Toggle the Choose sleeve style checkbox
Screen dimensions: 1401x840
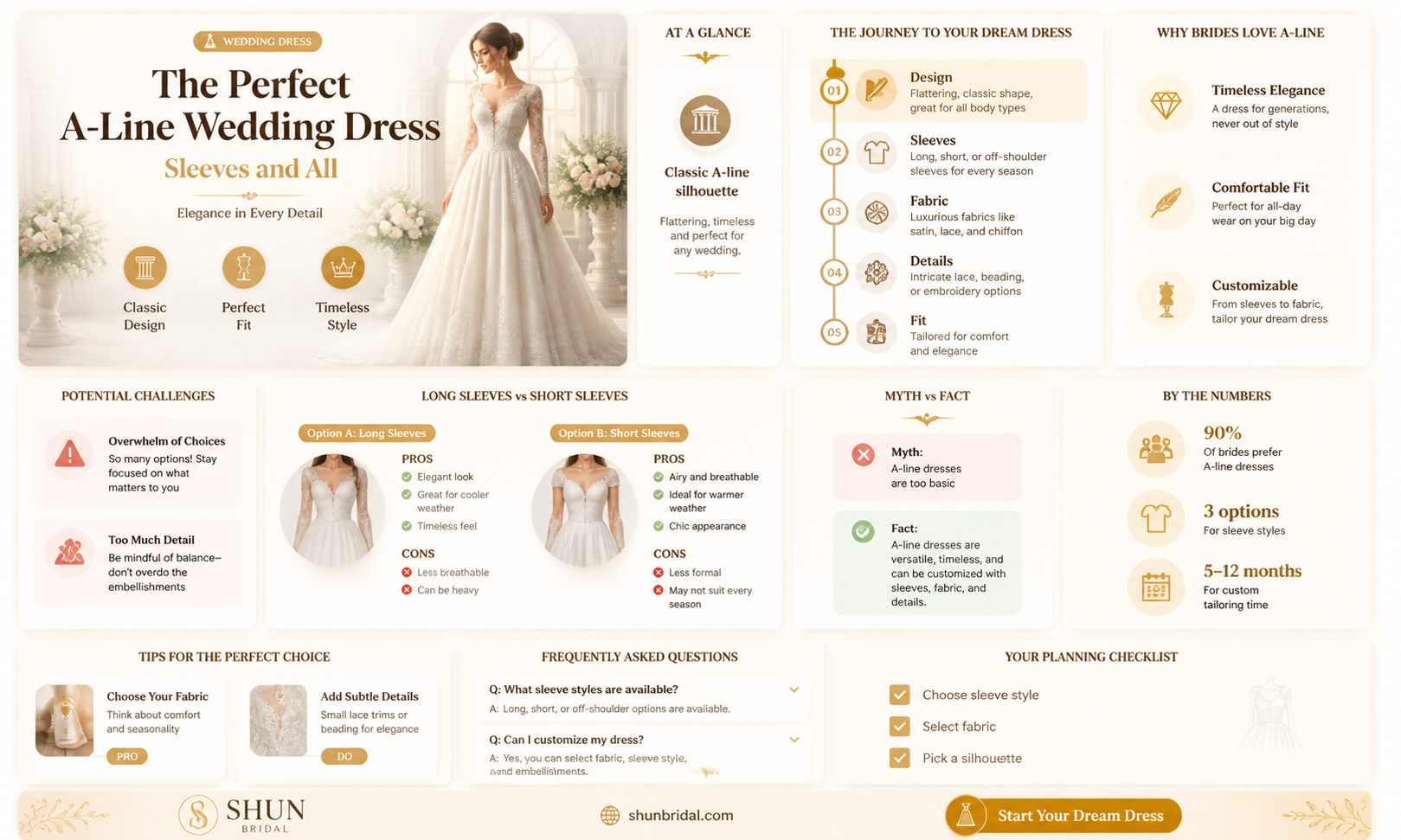[900, 695]
